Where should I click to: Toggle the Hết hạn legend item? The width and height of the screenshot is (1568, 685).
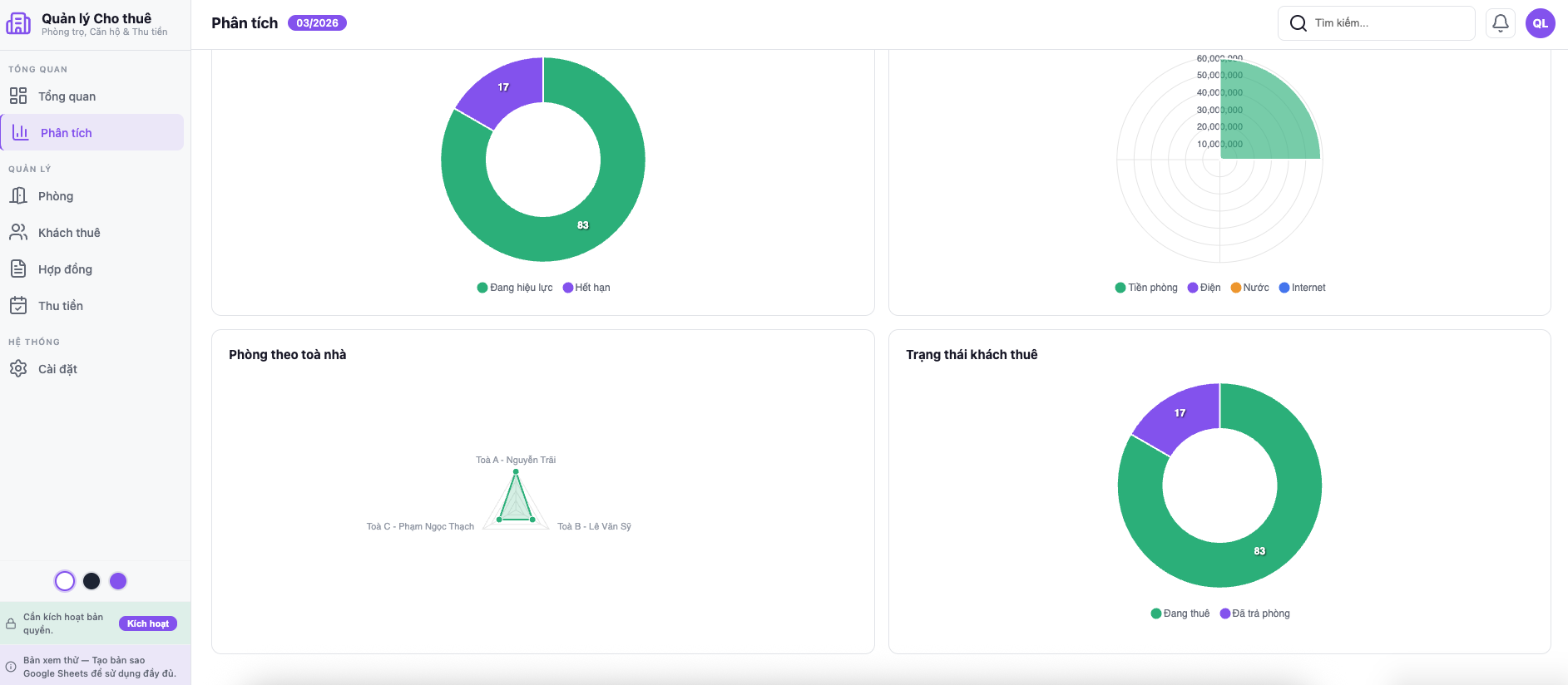coord(586,288)
